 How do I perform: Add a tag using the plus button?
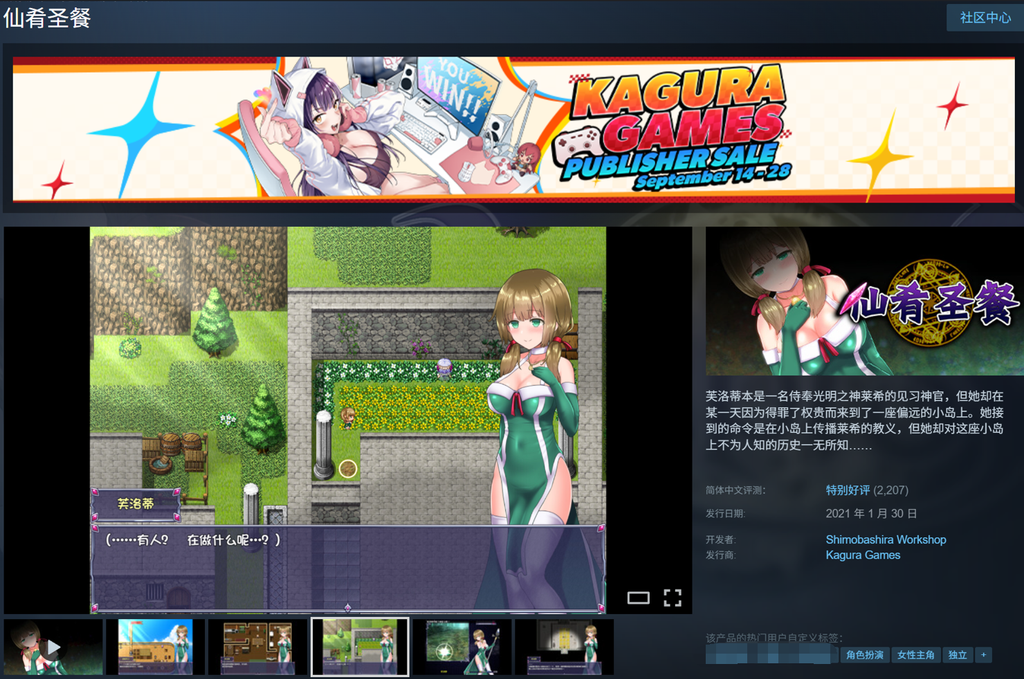984,655
